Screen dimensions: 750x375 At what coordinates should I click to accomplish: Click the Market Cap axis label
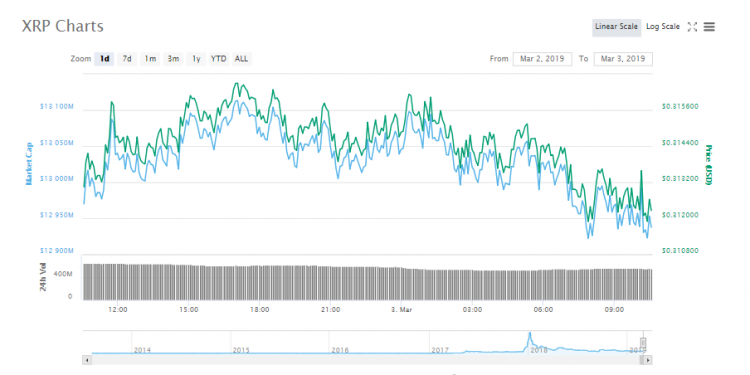(x=29, y=164)
